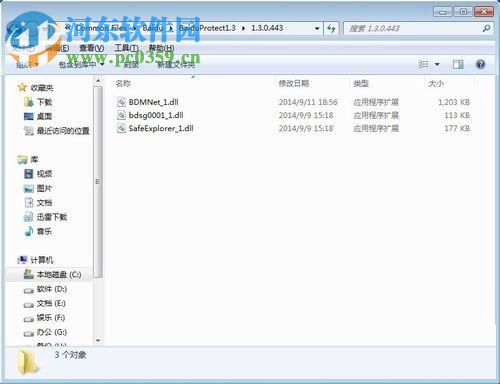Click the date 2014/9/11 18:56

click(308, 102)
